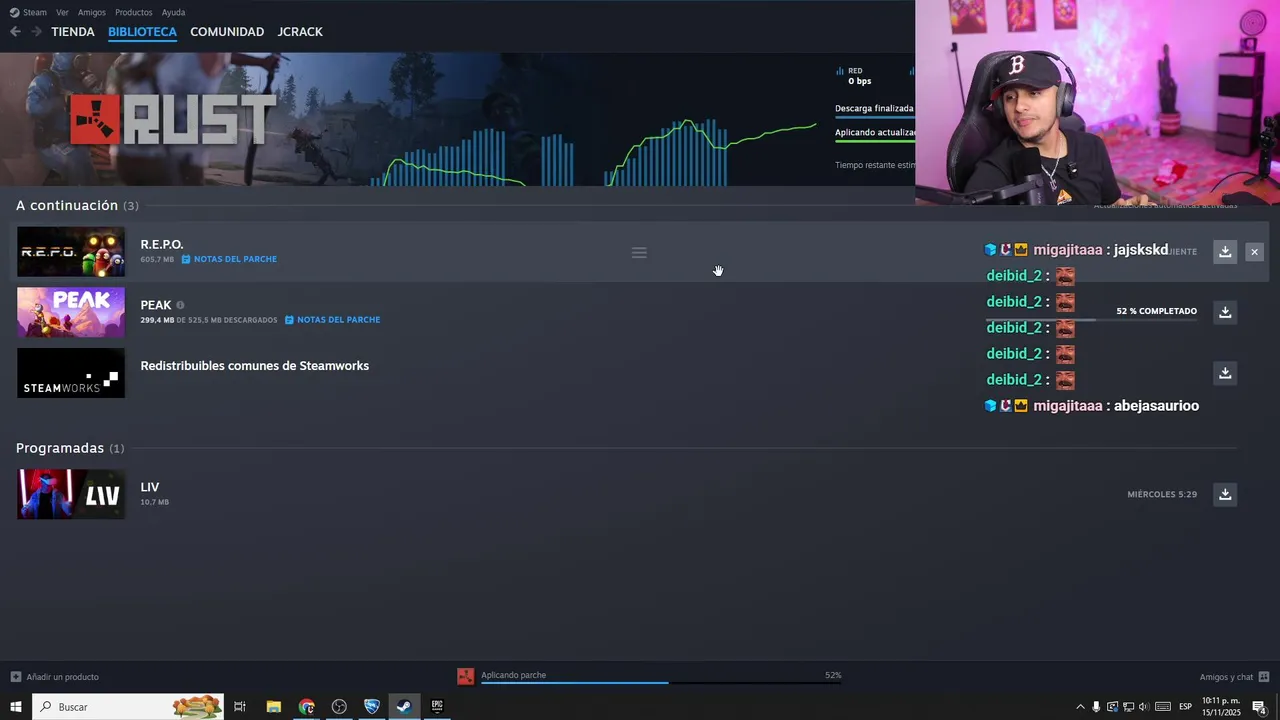Click the R.E.P.O. game thumbnail

(x=71, y=252)
